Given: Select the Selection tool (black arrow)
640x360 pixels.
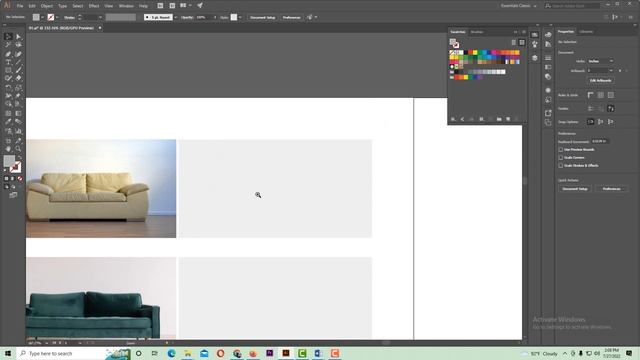Looking at the screenshot, I should click(8, 37).
